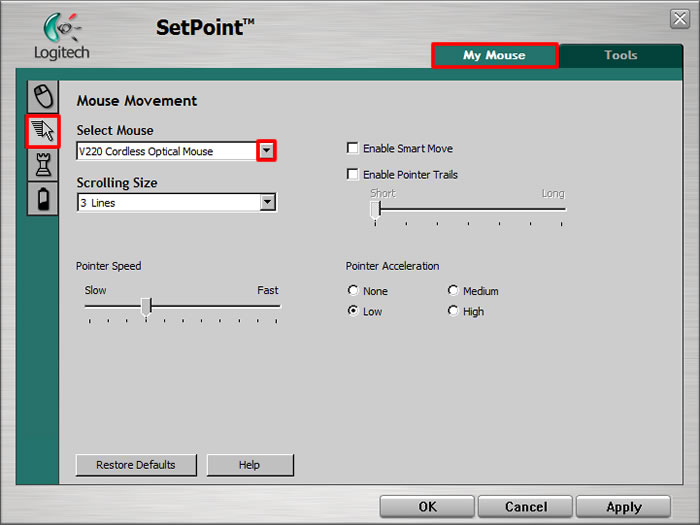This screenshot has height=525, width=700.
Task: Open the mouse buttons settings icon
Action: tap(43, 97)
